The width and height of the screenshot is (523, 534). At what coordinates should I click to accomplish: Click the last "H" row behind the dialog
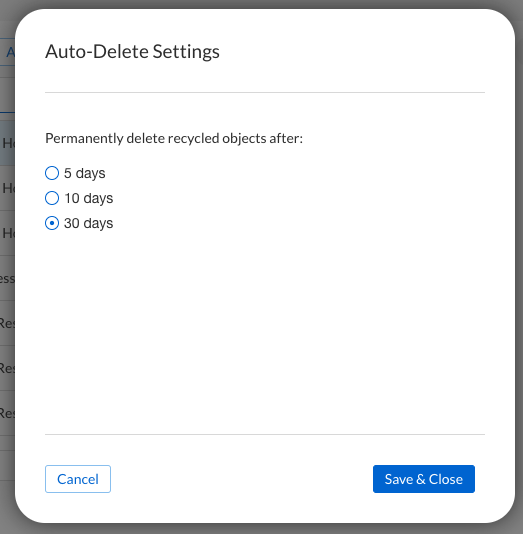(x=7, y=233)
